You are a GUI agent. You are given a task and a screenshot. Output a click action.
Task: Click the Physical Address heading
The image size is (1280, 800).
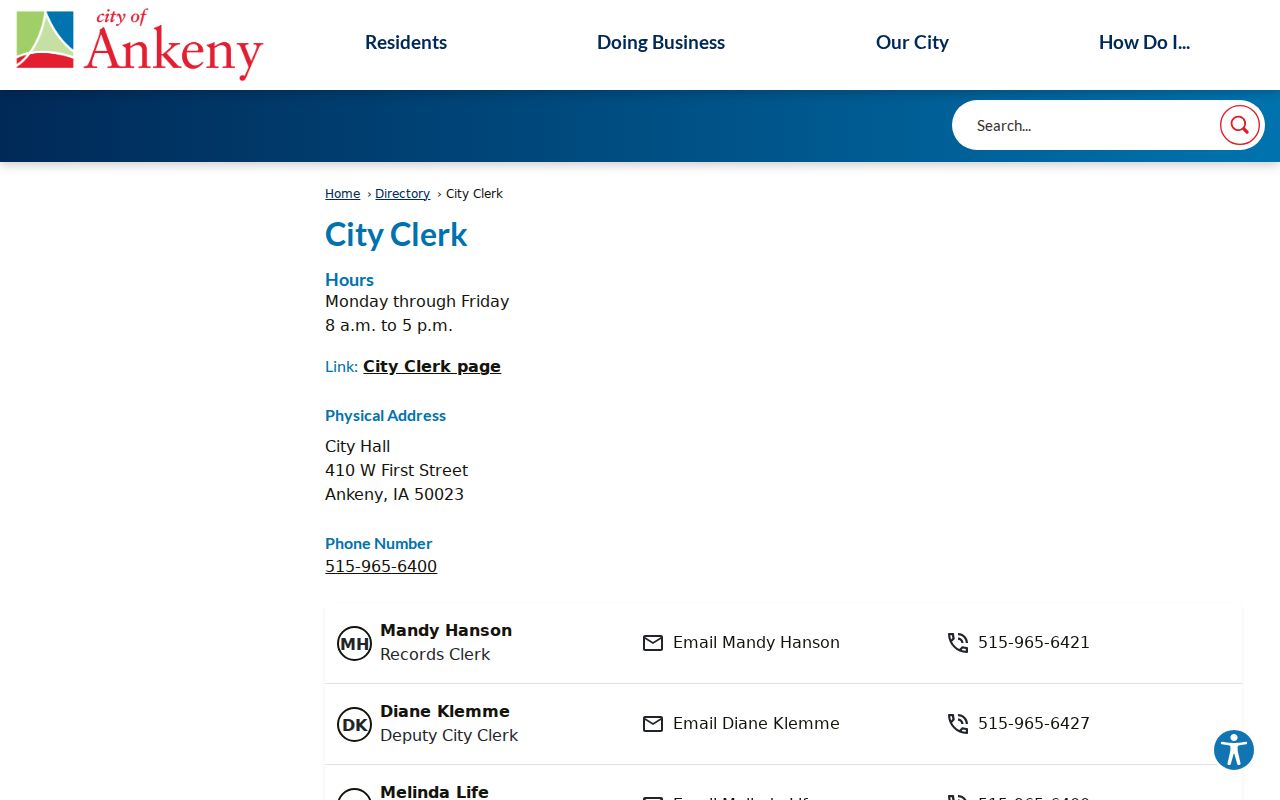(x=385, y=415)
